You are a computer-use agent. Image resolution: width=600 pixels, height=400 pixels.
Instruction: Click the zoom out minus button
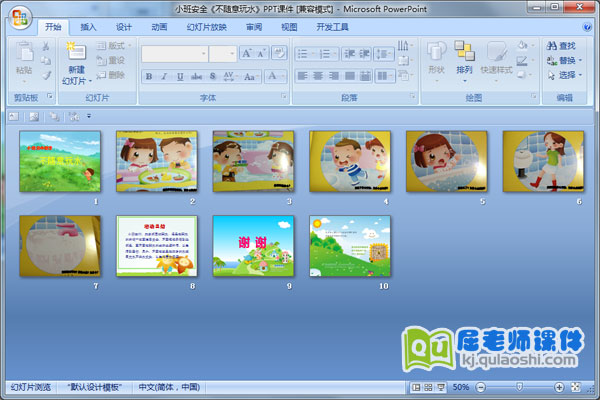click(480, 387)
